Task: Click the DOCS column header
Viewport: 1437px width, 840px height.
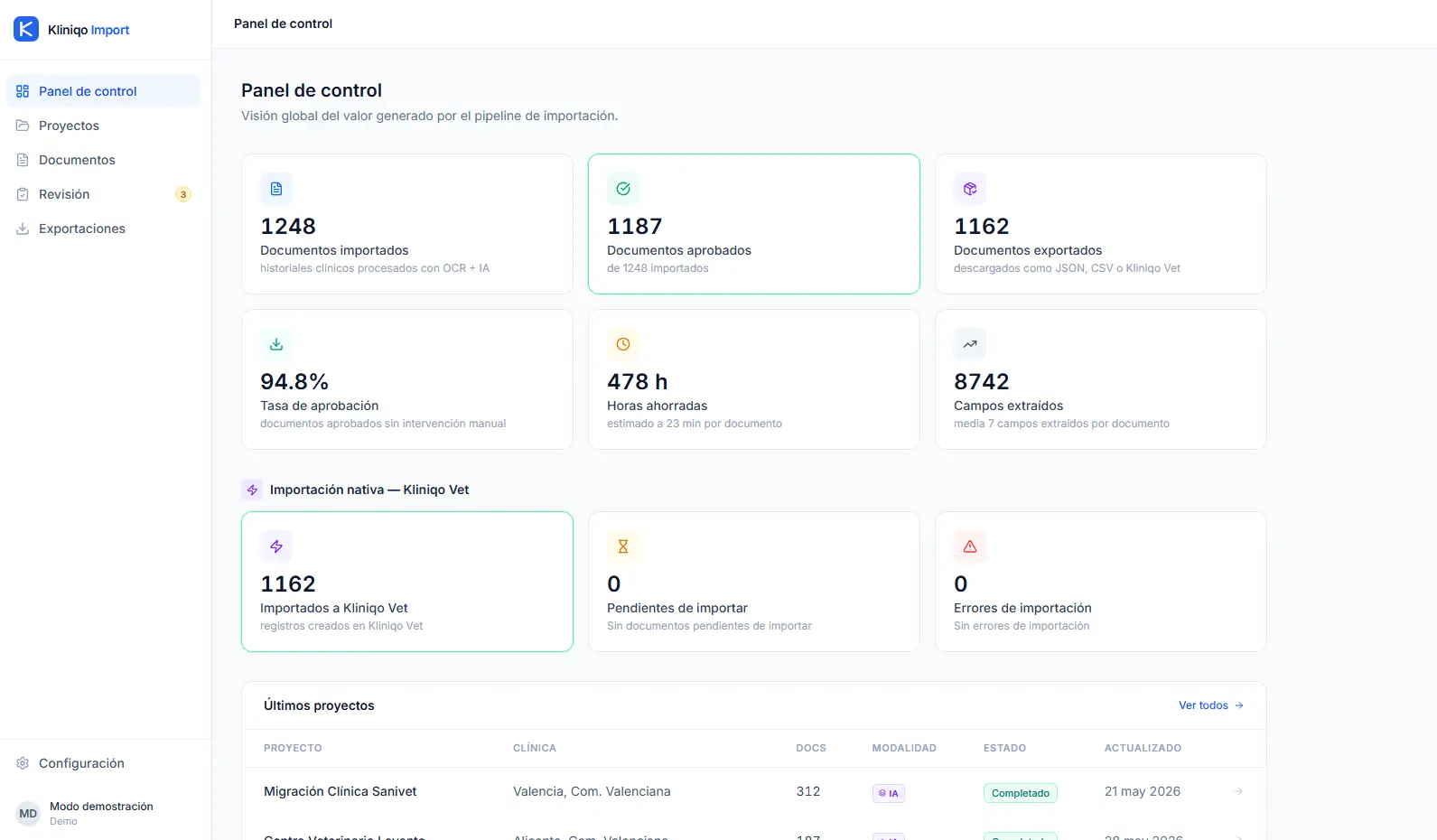Action: (811, 748)
